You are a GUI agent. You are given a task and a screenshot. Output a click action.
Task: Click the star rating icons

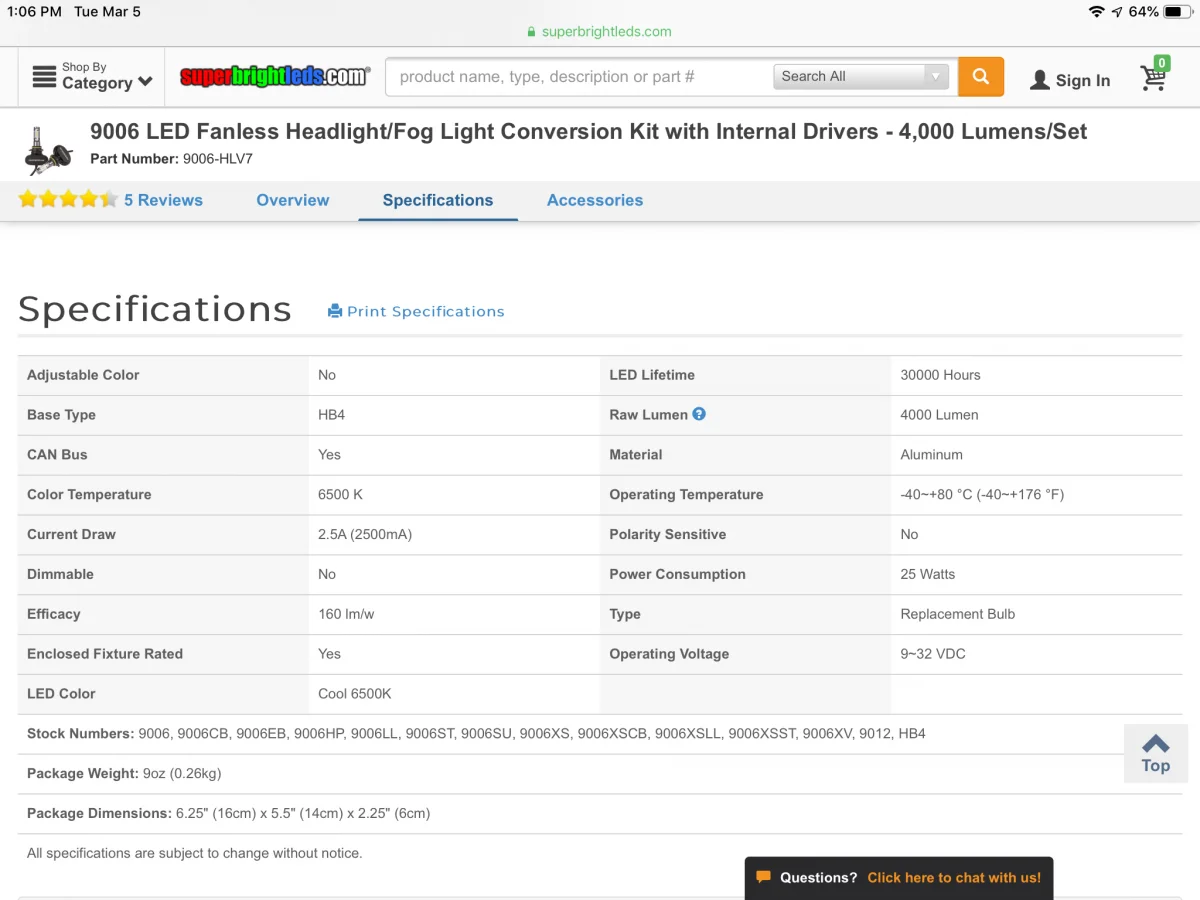pos(68,200)
